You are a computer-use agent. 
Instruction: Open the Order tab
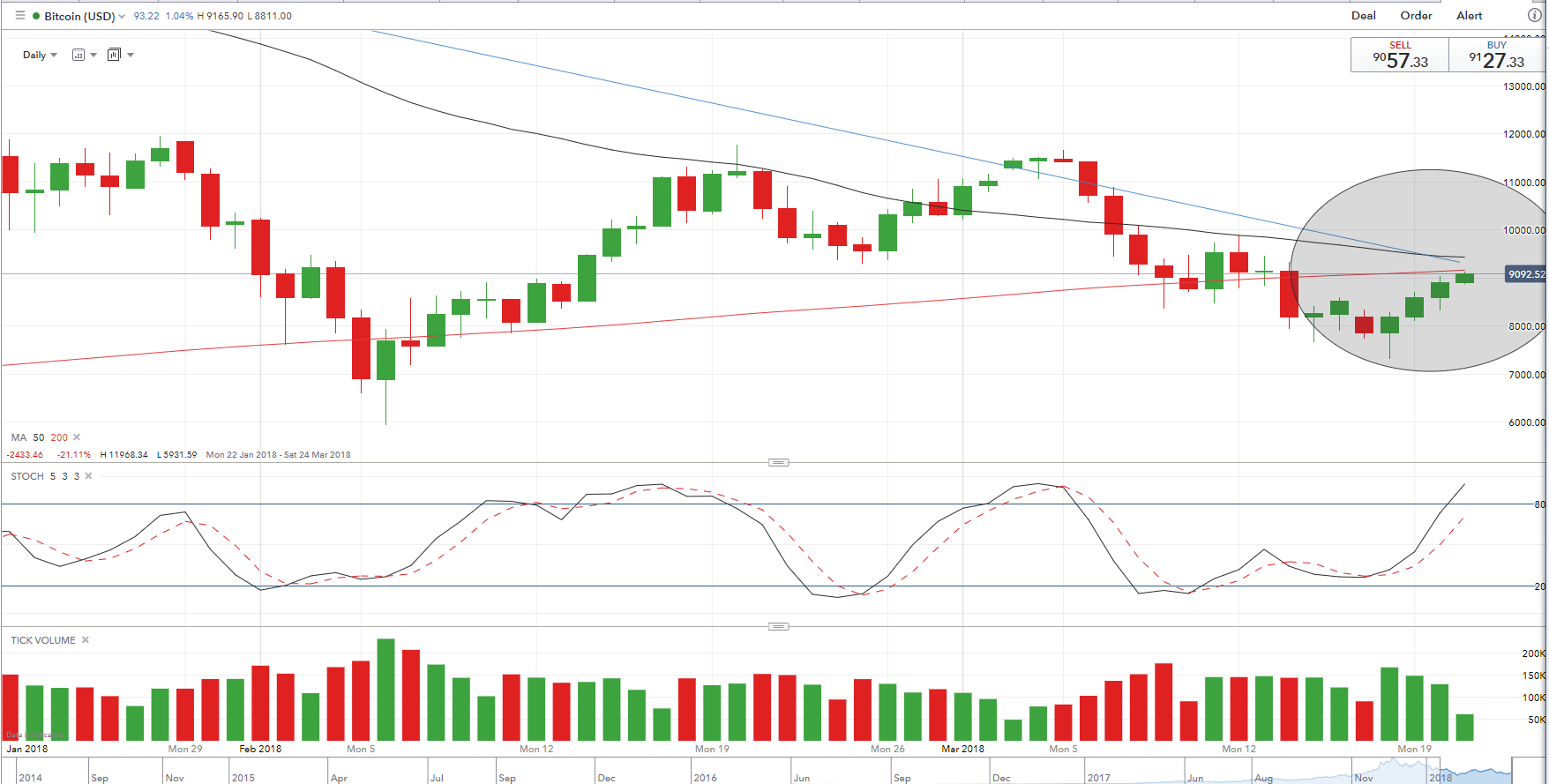[1416, 15]
